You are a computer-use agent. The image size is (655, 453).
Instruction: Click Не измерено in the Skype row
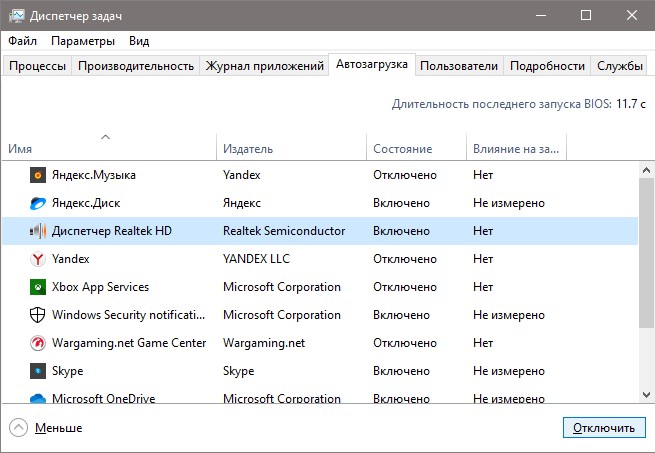(x=509, y=371)
